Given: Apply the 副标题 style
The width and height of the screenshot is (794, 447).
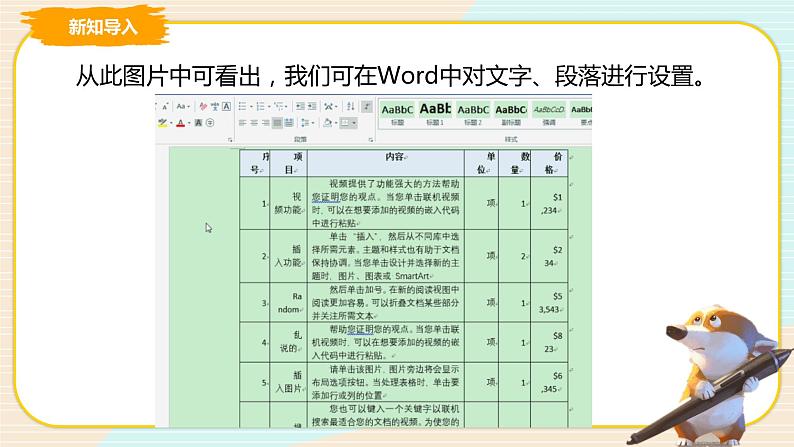Looking at the screenshot, I should point(511,114).
